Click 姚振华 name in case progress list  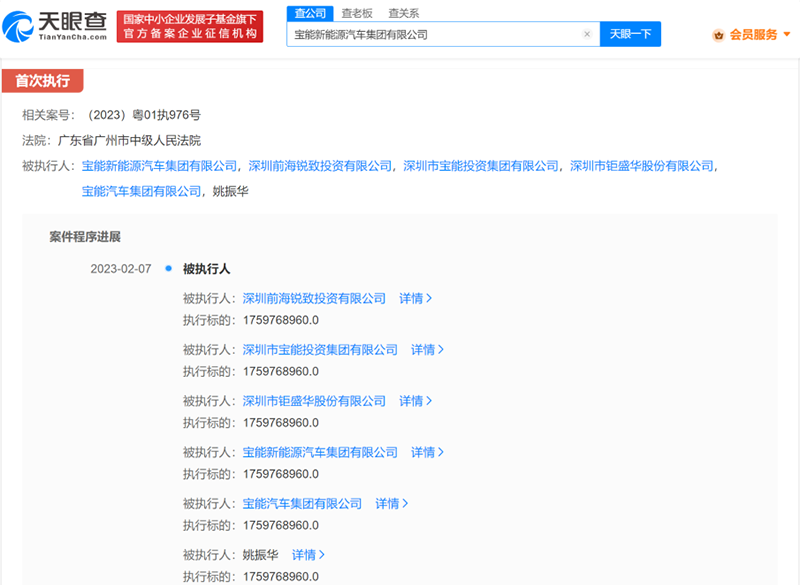pos(260,555)
